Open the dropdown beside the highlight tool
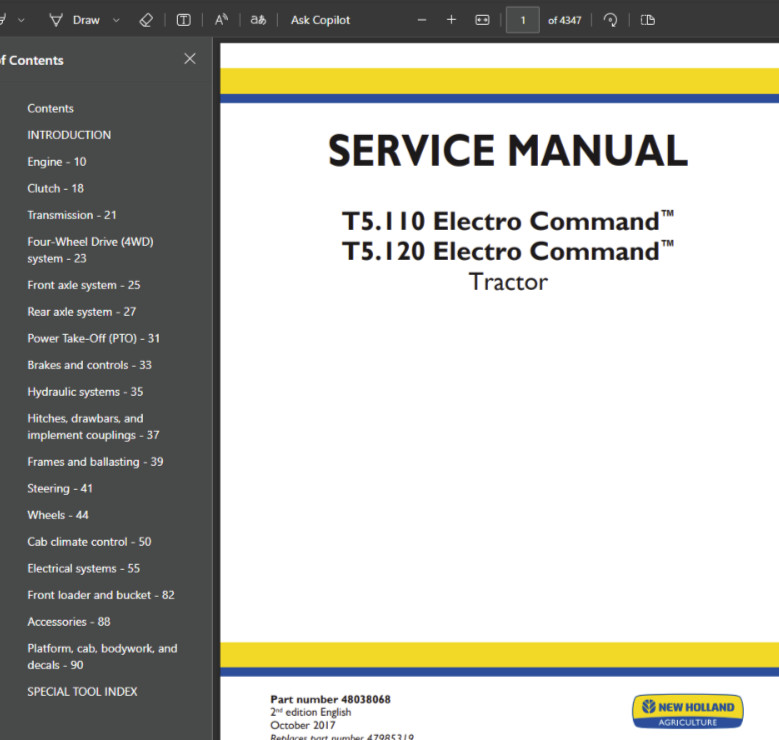779x740 pixels. click(x=21, y=20)
